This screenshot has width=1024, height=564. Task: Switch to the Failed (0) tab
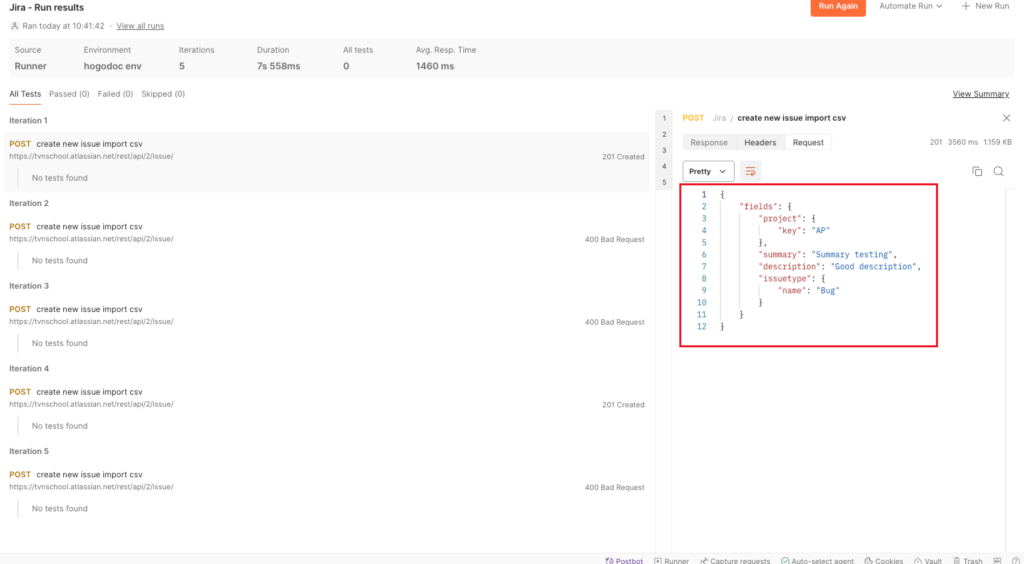tap(115, 94)
